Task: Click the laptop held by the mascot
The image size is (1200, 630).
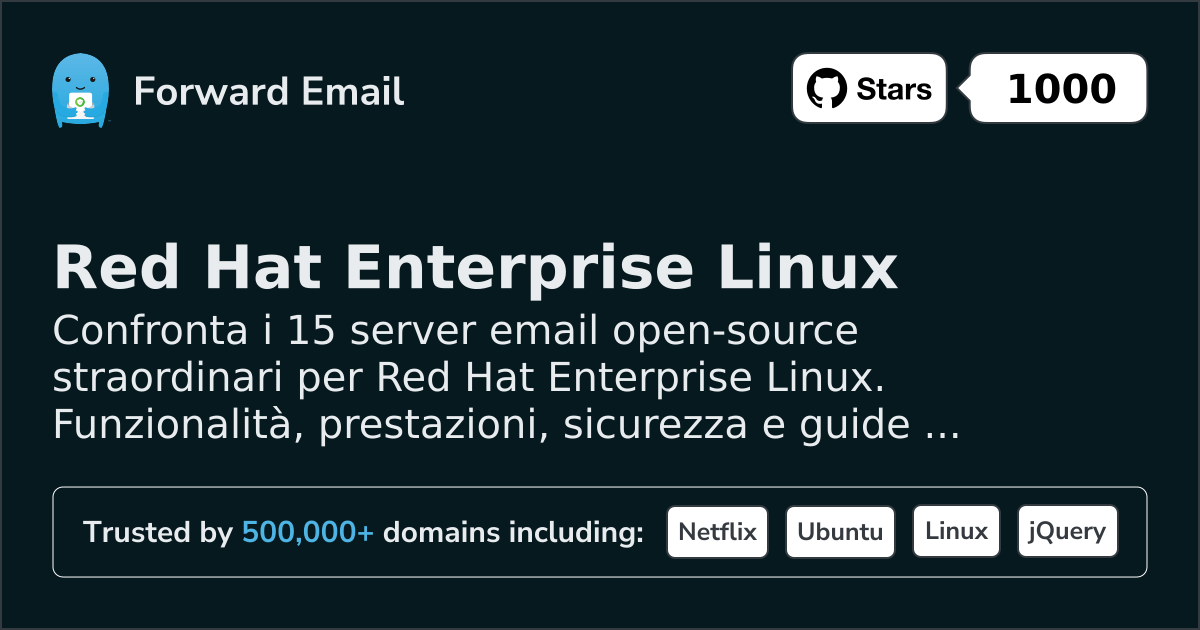Action: tap(79, 103)
